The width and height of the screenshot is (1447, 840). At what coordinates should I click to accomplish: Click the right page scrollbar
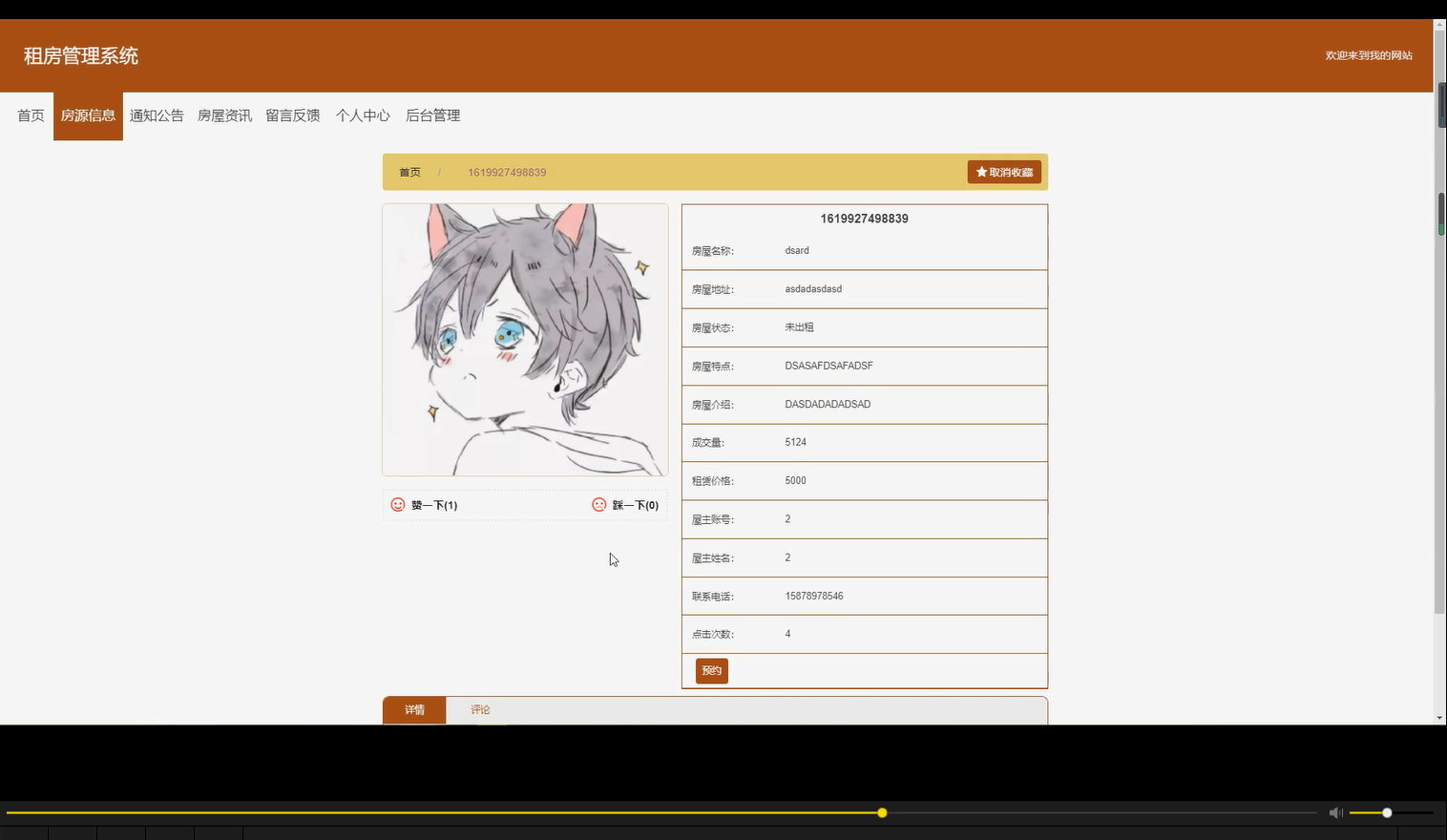1440,210
